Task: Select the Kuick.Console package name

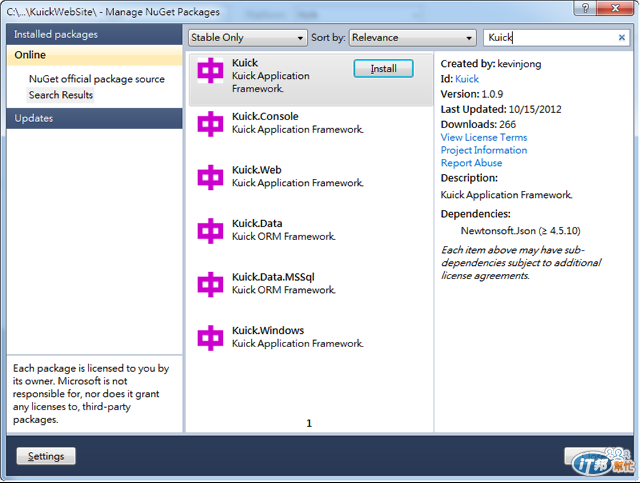Action: 265,116
